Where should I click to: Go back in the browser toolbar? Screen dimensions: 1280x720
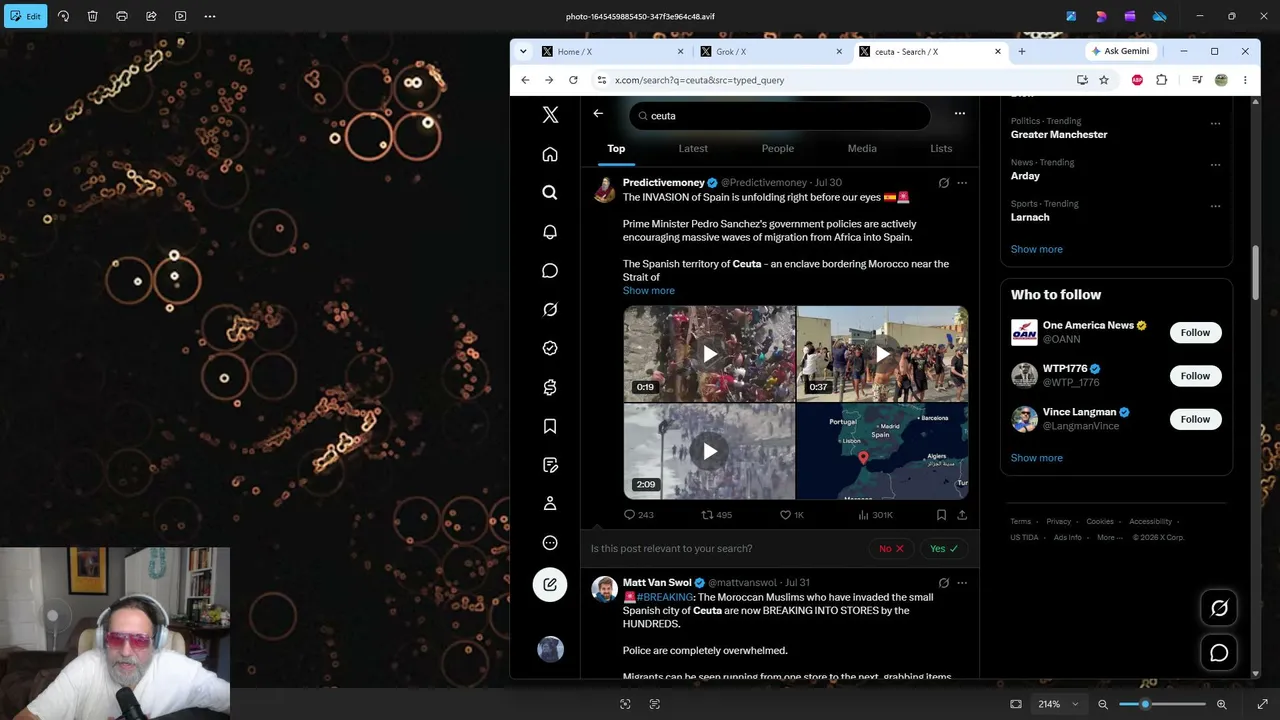[525, 80]
